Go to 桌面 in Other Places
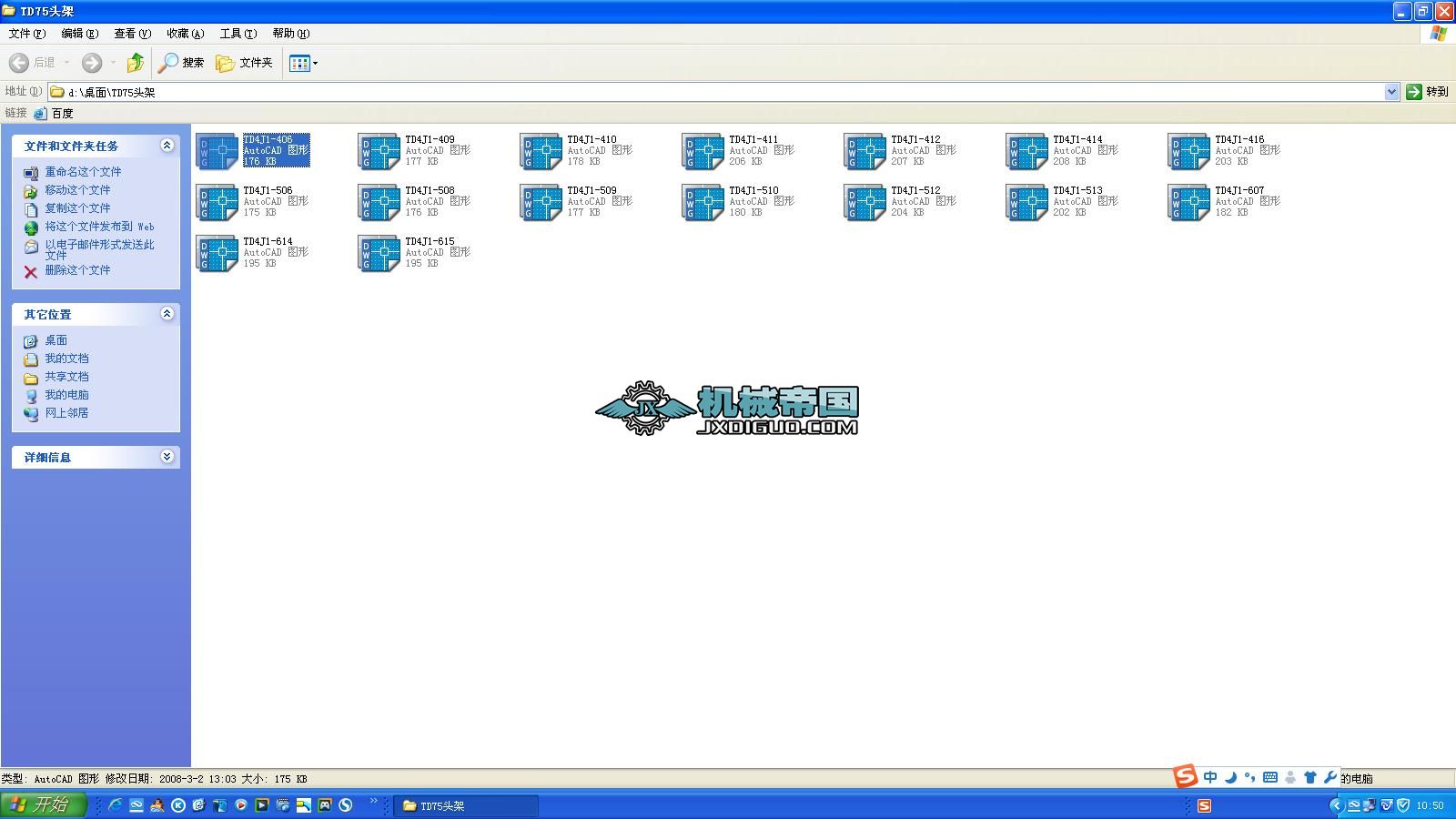The height and width of the screenshot is (819, 1456). pyautogui.click(x=56, y=340)
